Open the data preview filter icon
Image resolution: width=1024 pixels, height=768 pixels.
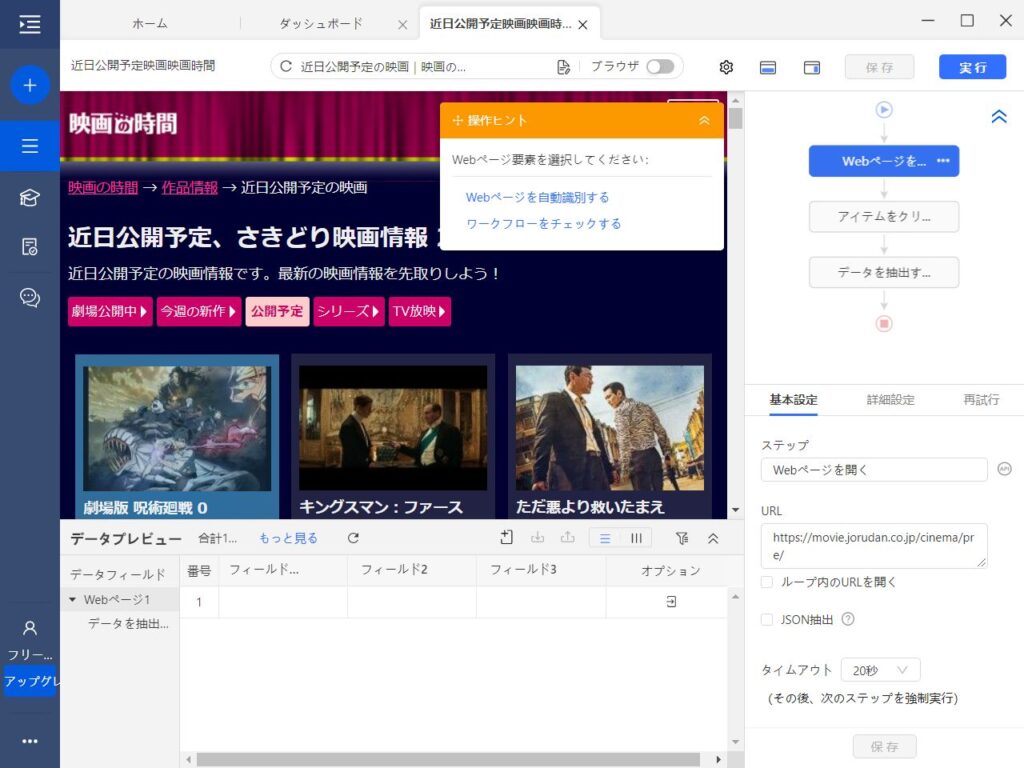point(682,538)
